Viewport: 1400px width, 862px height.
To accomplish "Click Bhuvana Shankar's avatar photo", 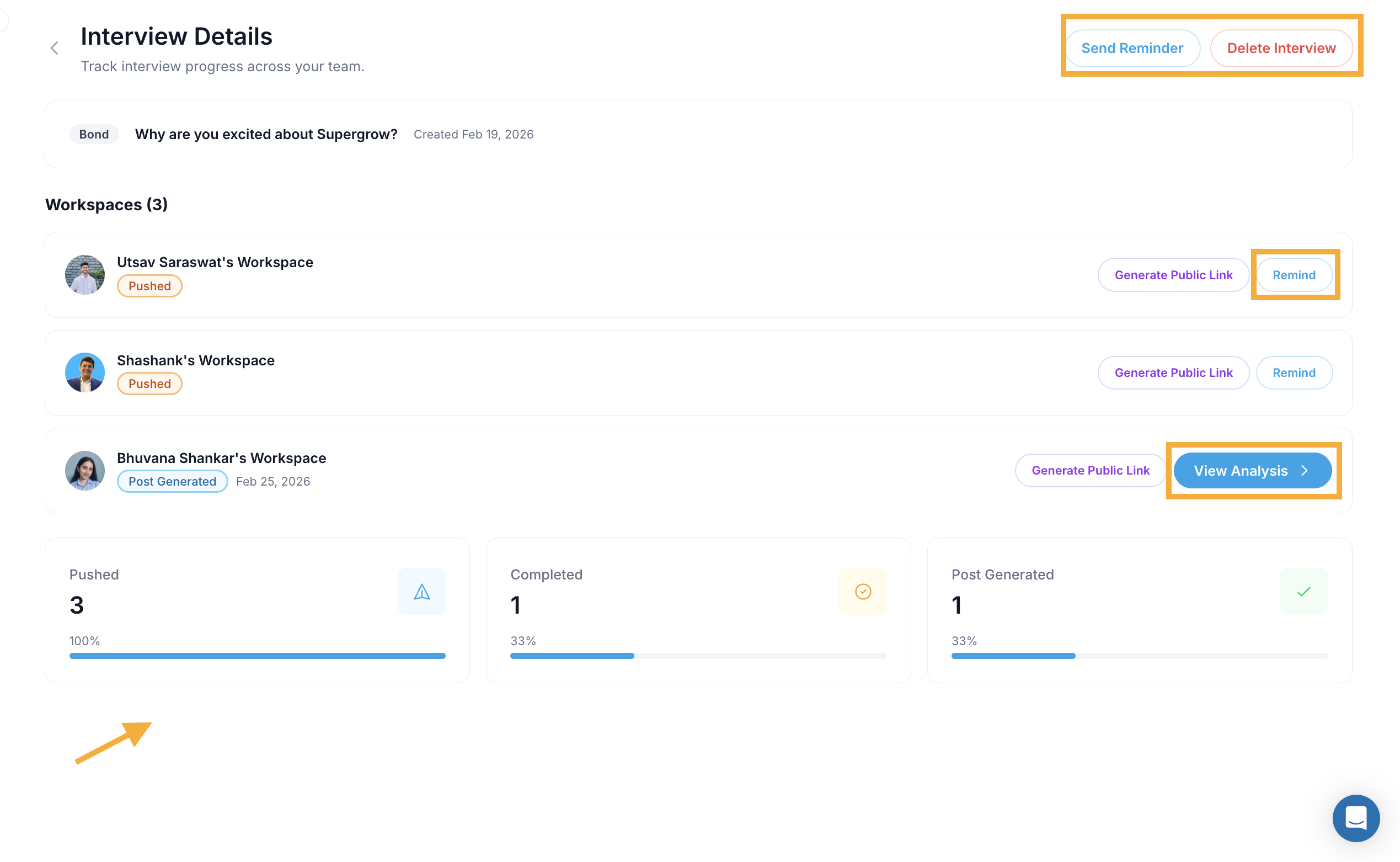I will [x=85, y=470].
